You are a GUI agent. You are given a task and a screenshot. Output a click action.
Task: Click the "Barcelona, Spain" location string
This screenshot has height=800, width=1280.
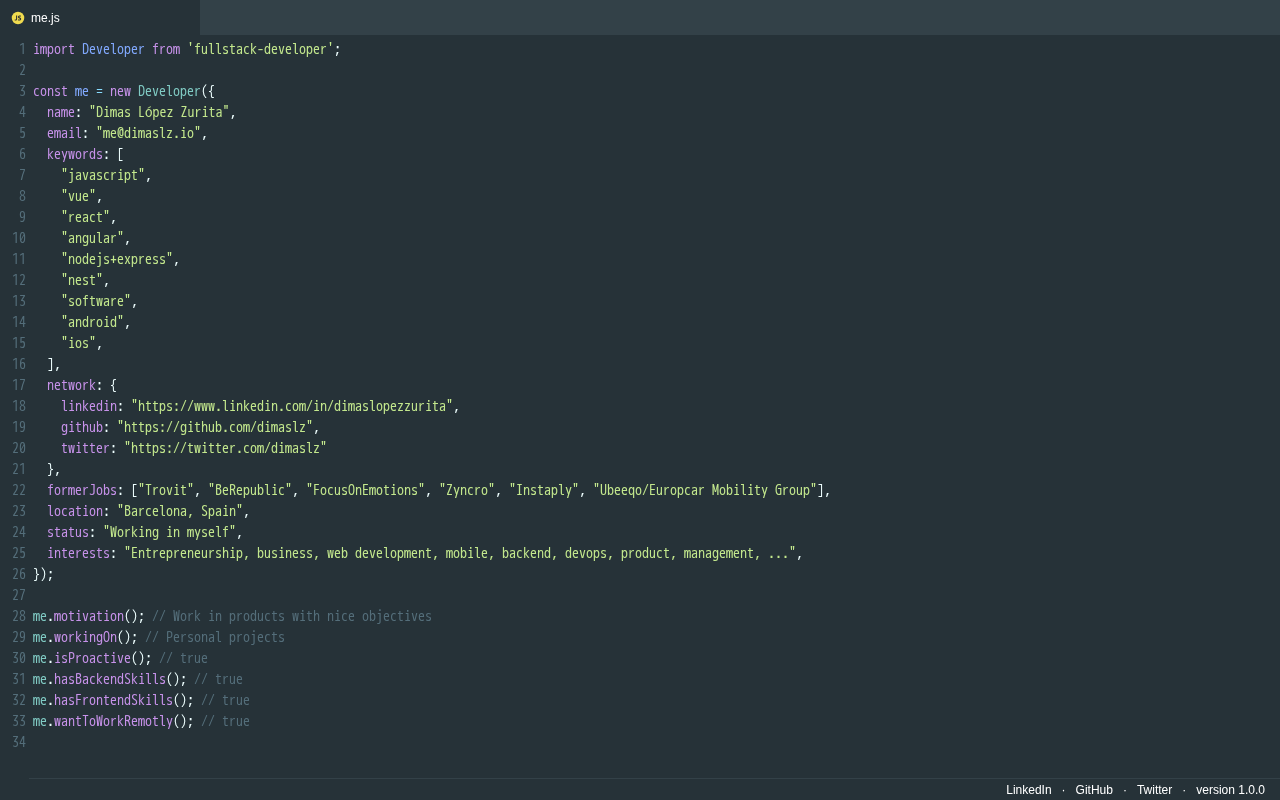(x=183, y=511)
